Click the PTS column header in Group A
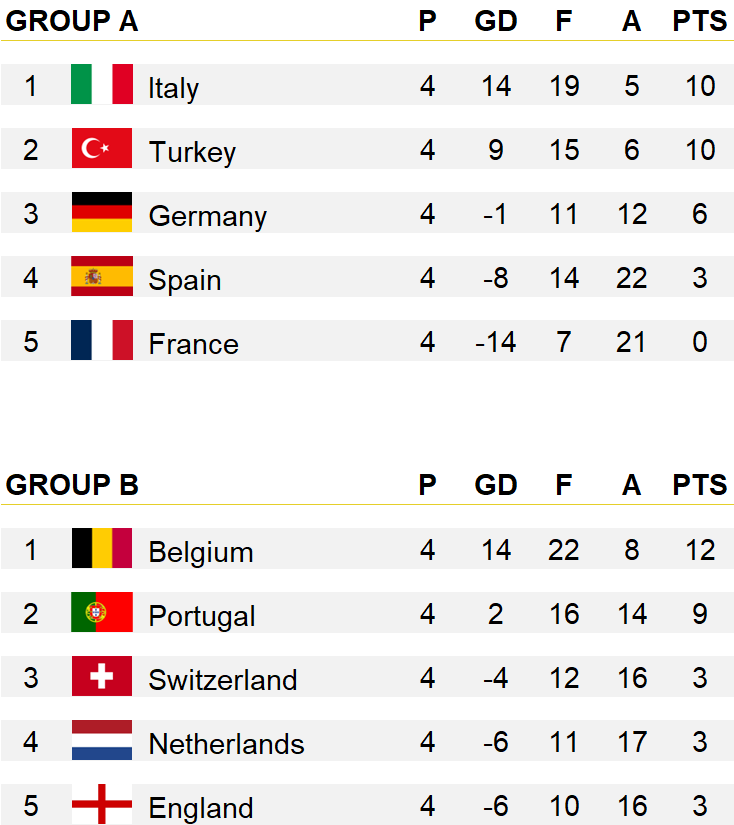Image resolution: width=734 pixels, height=825 pixels. pyautogui.click(x=699, y=21)
